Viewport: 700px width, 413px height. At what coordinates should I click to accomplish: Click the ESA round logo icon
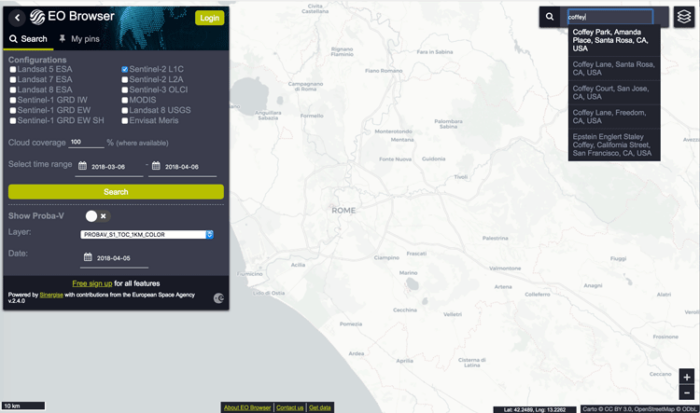(x=219, y=298)
